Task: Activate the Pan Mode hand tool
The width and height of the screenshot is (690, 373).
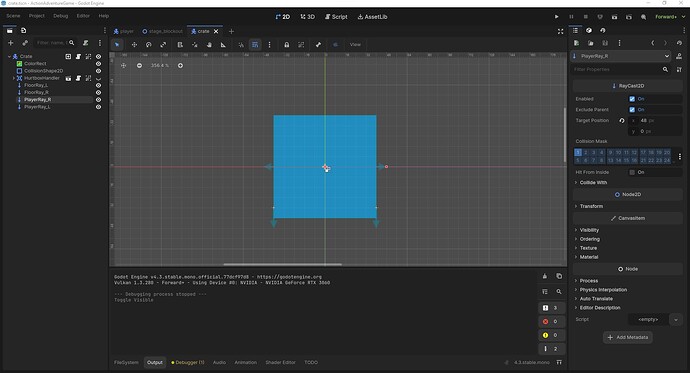Action: point(209,44)
